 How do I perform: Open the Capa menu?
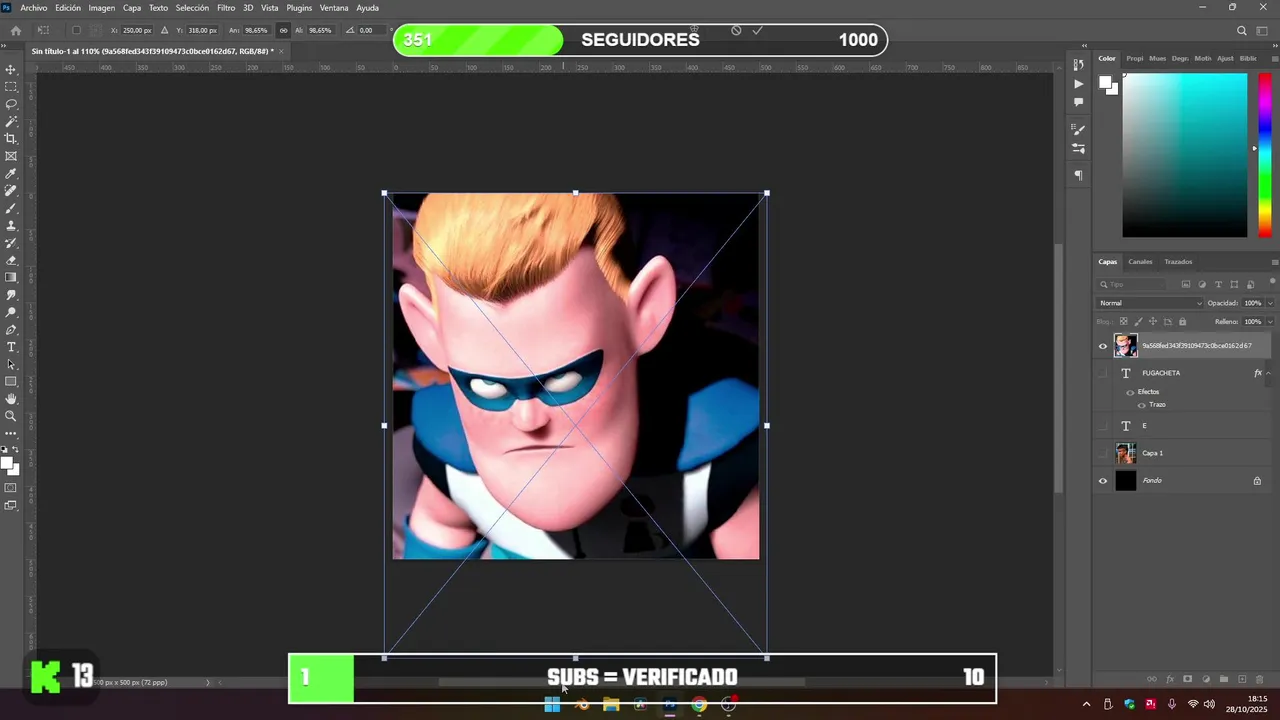tap(132, 8)
